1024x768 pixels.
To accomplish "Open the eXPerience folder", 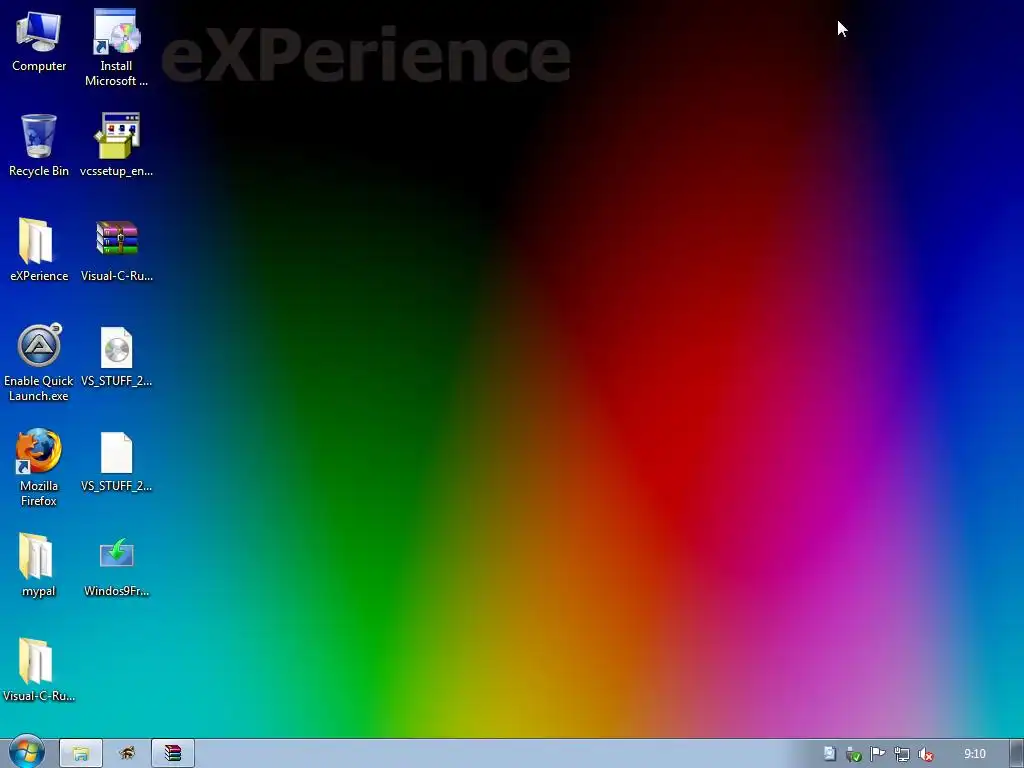I will [39, 250].
